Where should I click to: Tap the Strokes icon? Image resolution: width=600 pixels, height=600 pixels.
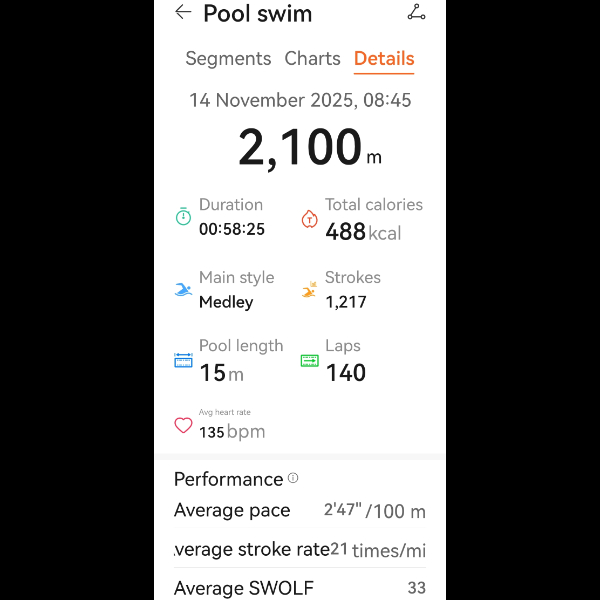(310, 290)
